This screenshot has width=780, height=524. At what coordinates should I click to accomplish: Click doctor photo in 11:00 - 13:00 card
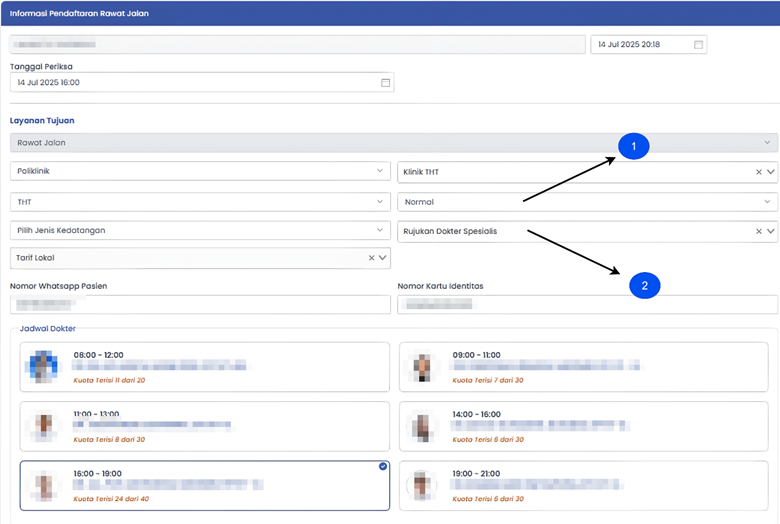(x=45, y=426)
